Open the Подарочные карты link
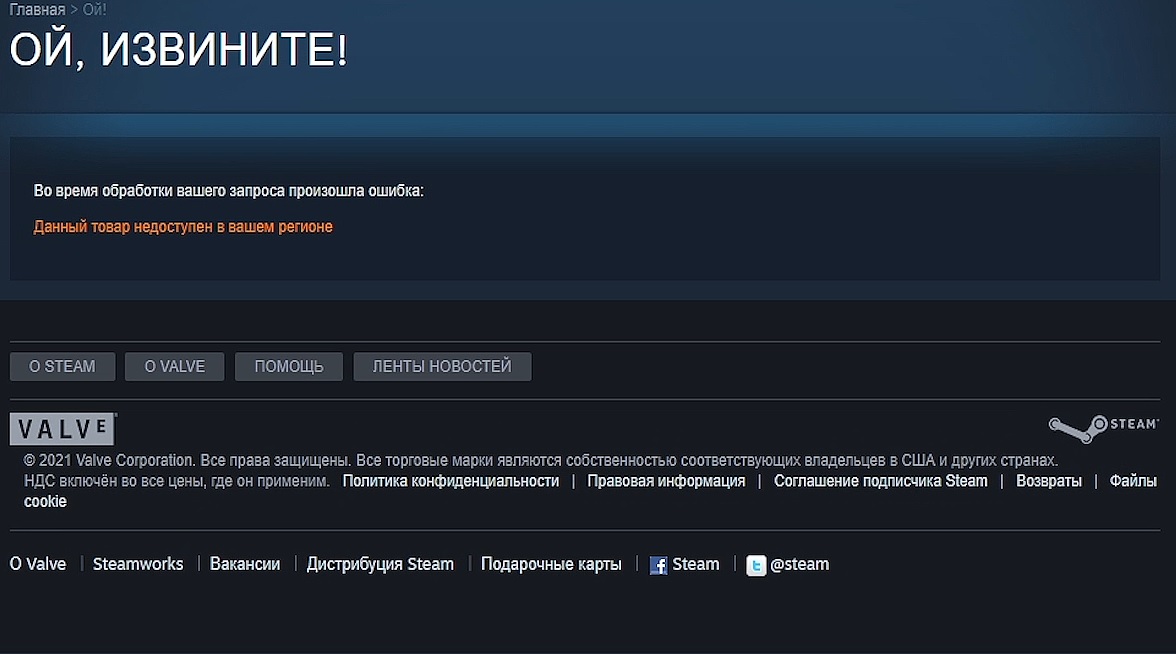 tap(551, 564)
